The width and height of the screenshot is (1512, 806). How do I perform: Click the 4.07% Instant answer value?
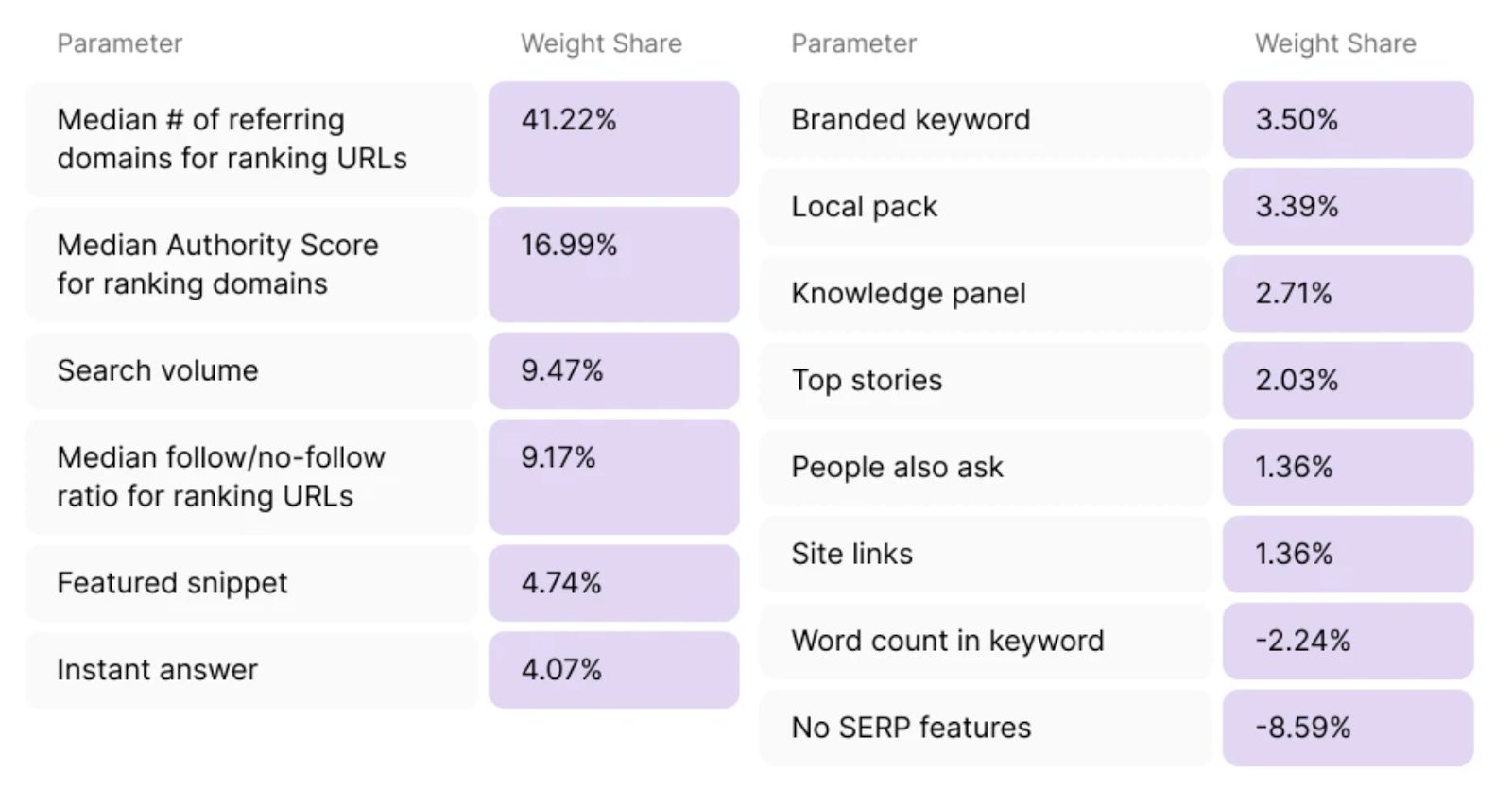click(613, 670)
